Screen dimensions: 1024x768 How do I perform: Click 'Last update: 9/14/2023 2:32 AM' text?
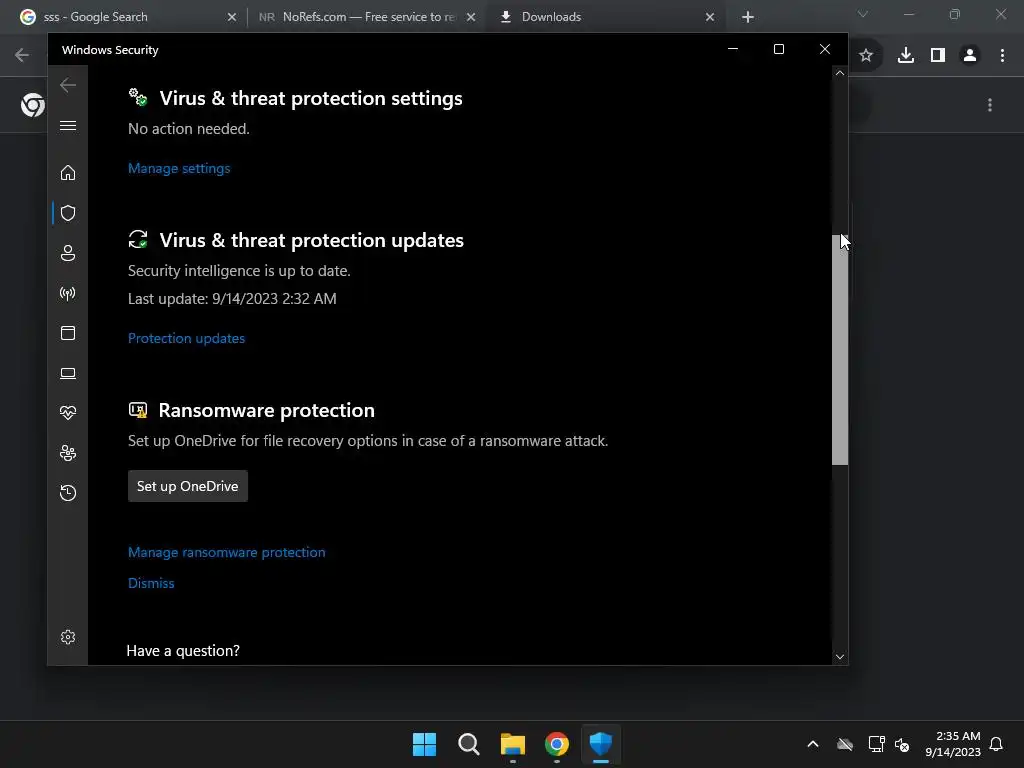click(x=232, y=299)
